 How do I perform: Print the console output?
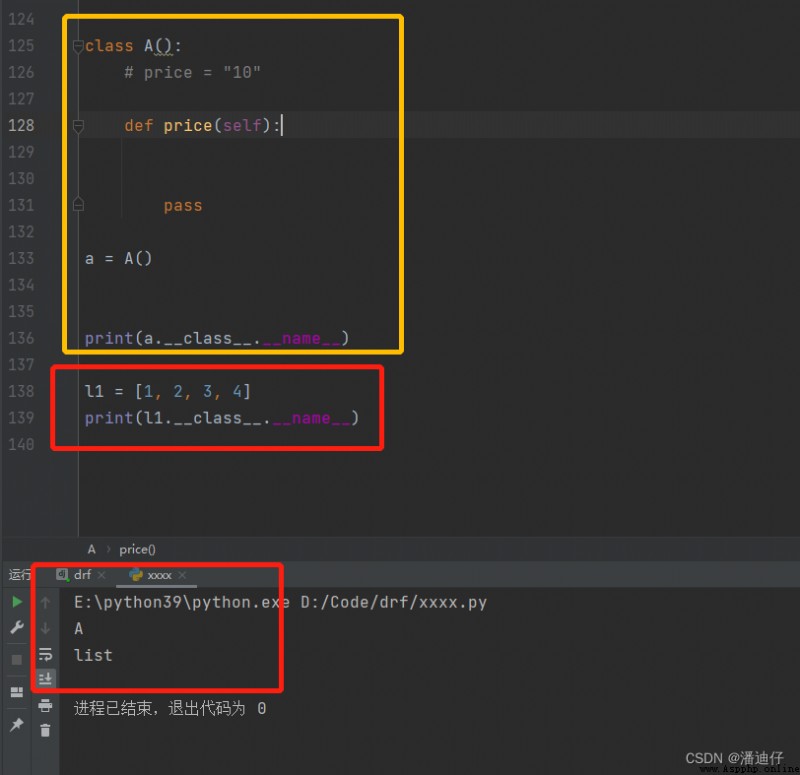[x=45, y=706]
